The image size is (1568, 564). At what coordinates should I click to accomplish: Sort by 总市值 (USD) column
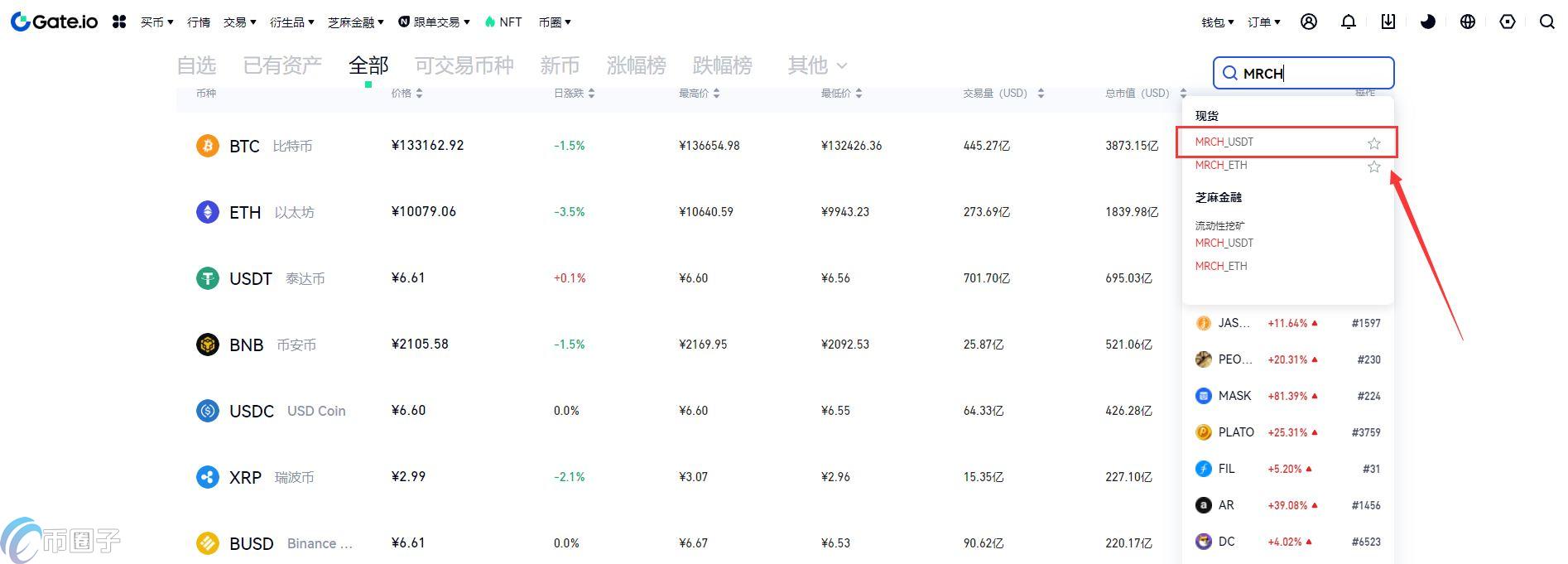point(1146,94)
